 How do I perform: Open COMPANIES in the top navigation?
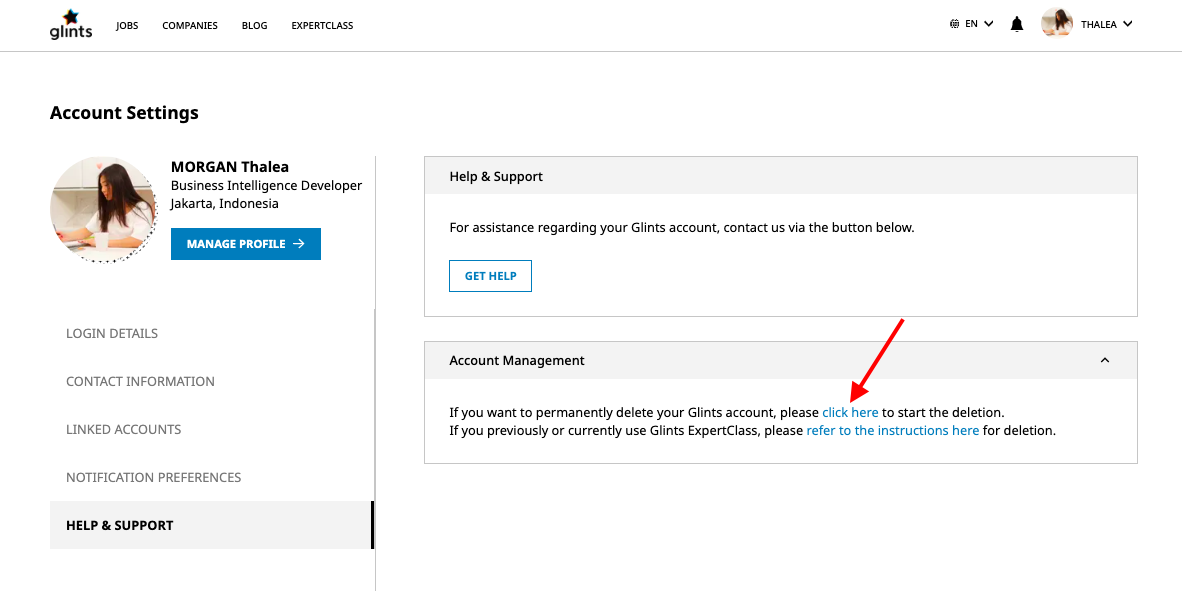pos(190,26)
